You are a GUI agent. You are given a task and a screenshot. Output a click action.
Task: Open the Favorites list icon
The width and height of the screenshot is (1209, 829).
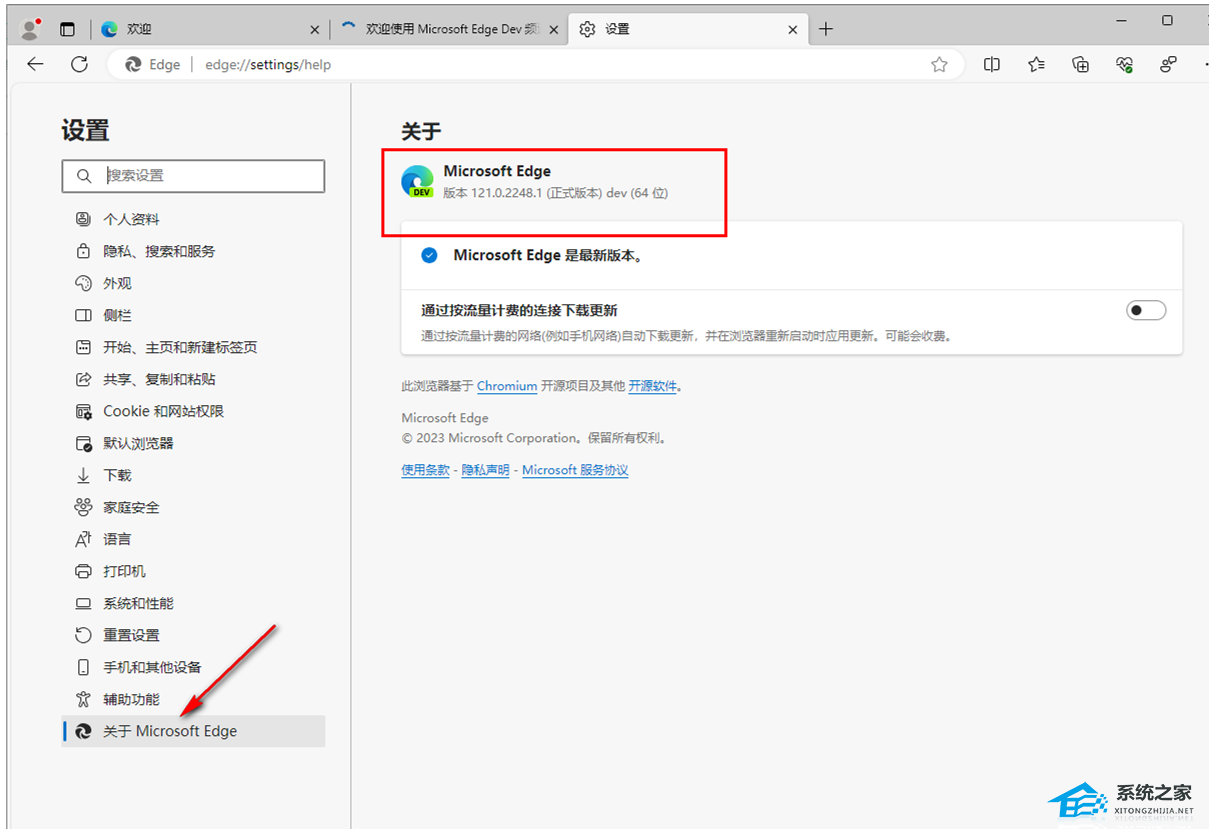(1036, 64)
